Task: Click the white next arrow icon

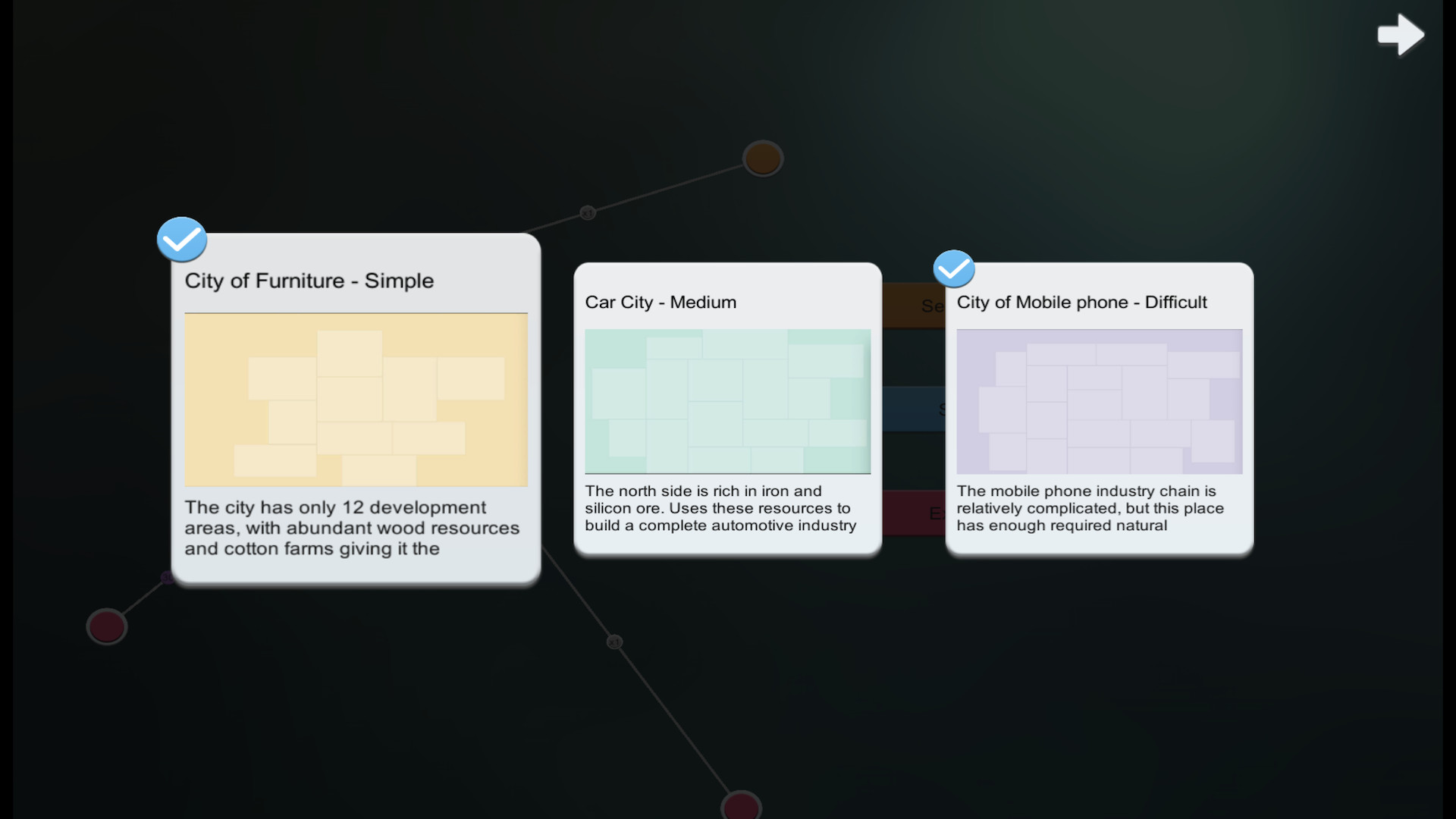Action: click(x=1400, y=34)
